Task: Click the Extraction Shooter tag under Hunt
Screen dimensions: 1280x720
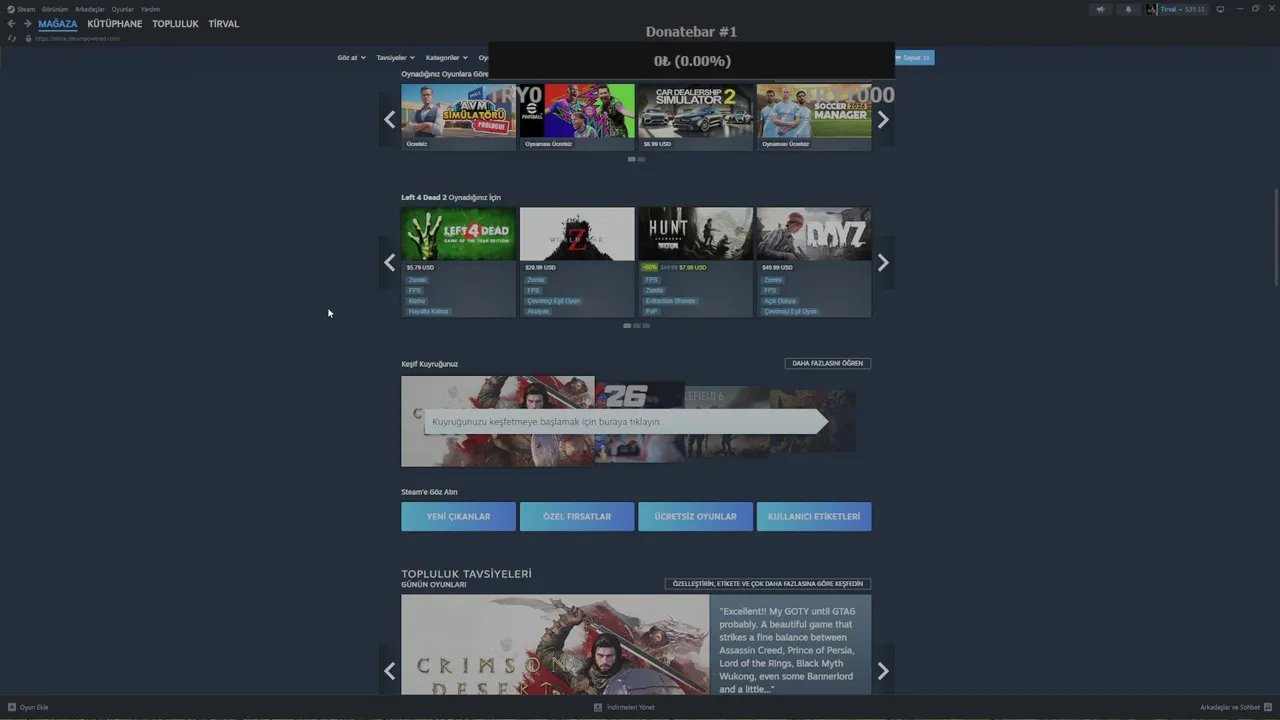Action: point(670,301)
